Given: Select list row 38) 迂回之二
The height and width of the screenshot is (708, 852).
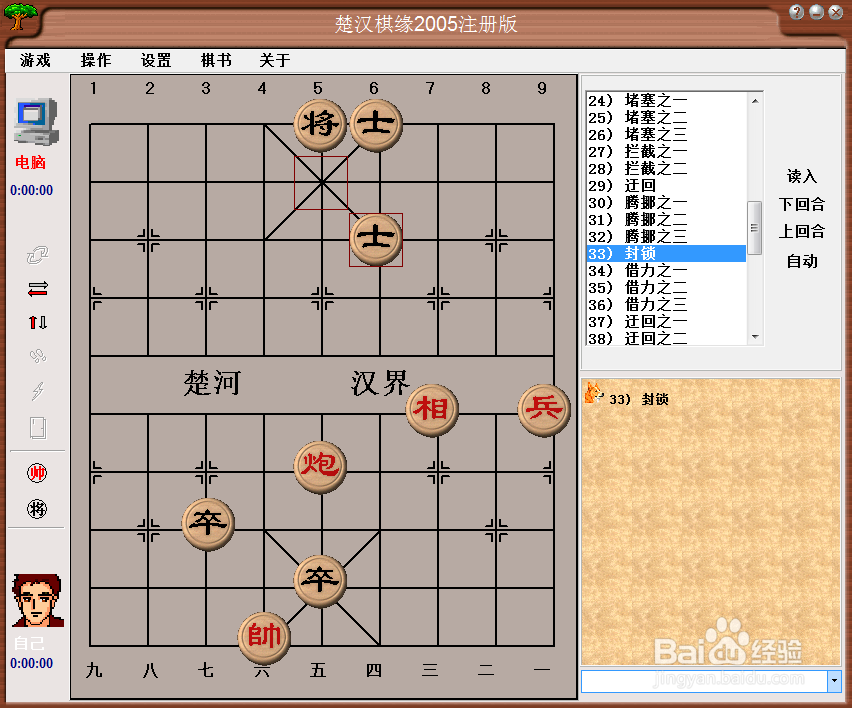Looking at the screenshot, I should coord(666,338).
